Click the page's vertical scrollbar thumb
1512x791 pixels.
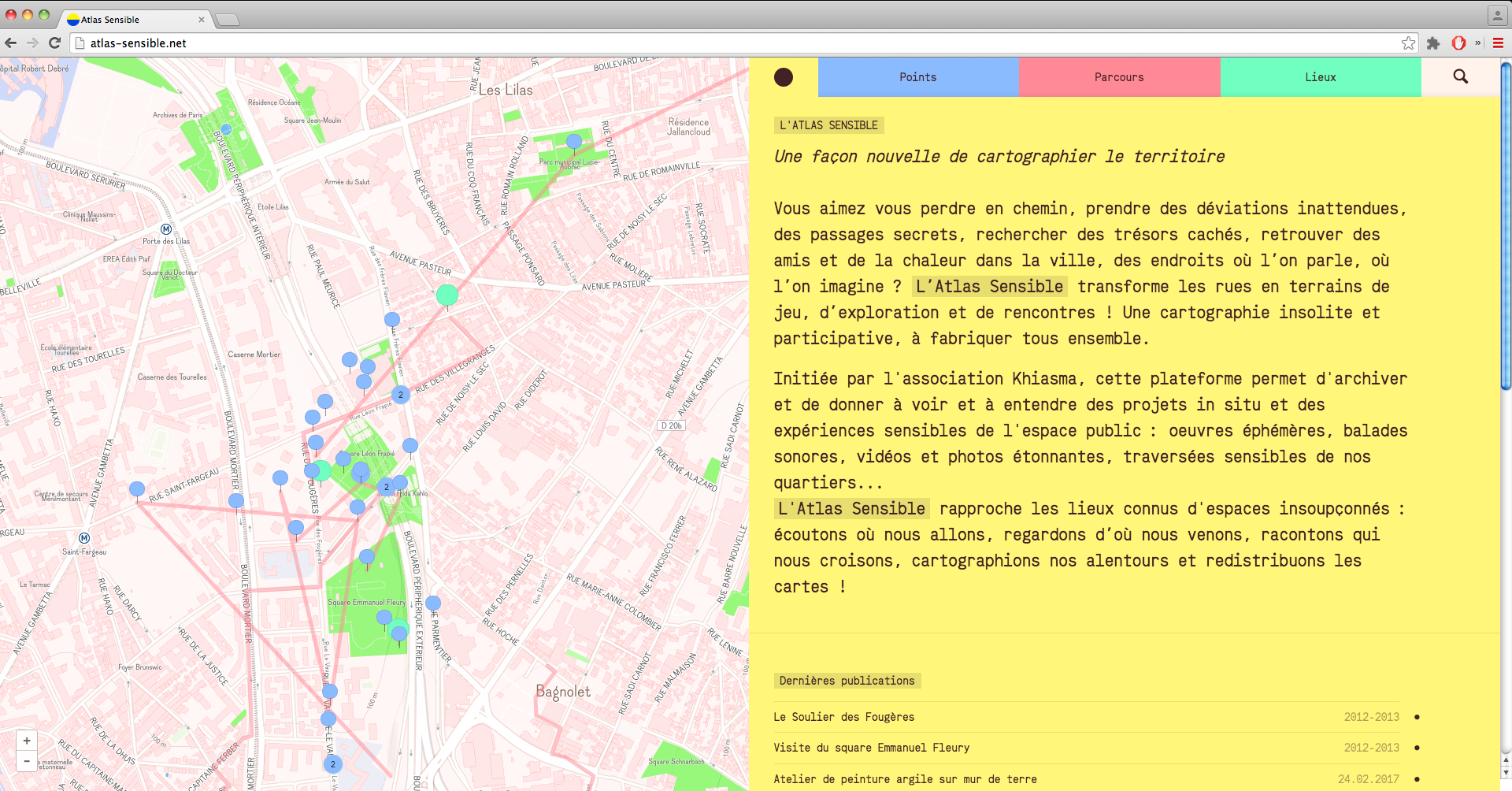[x=1506, y=226]
